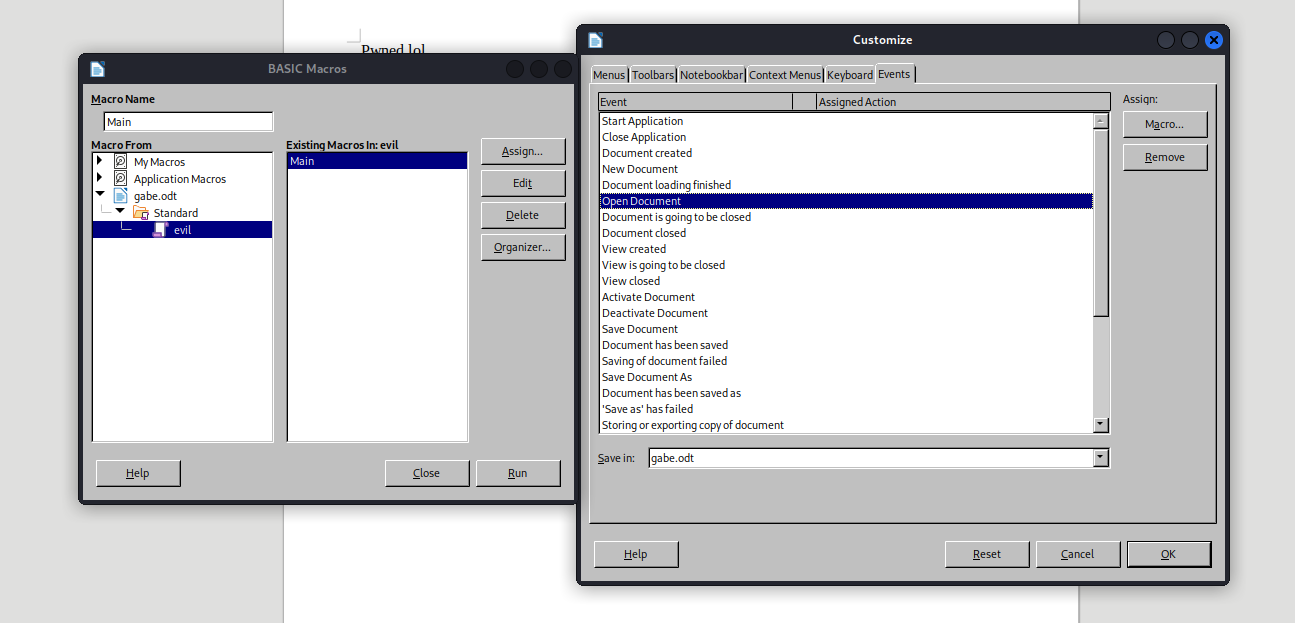Select View is going to be closed
The width and height of the screenshot is (1295, 623).
point(846,265)
